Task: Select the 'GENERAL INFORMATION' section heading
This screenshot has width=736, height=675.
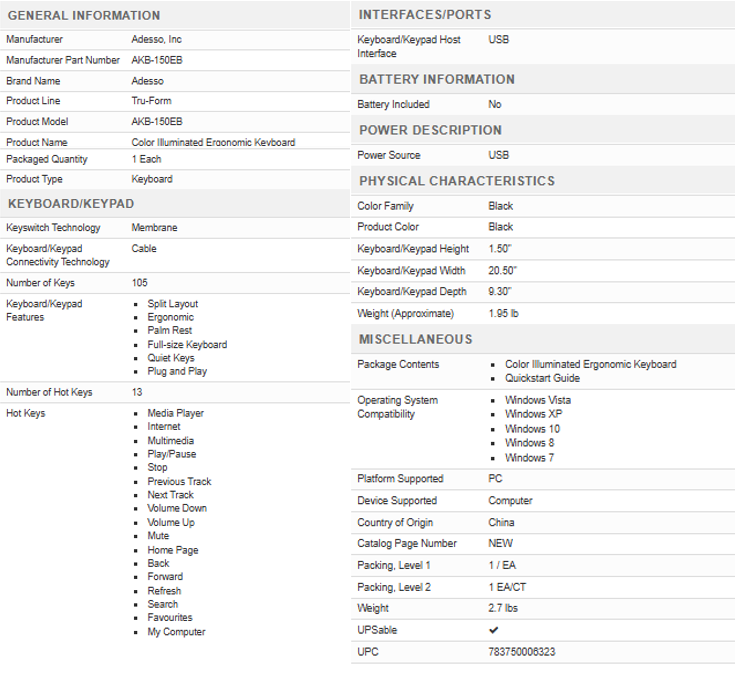Action: (x=84, y=15)
